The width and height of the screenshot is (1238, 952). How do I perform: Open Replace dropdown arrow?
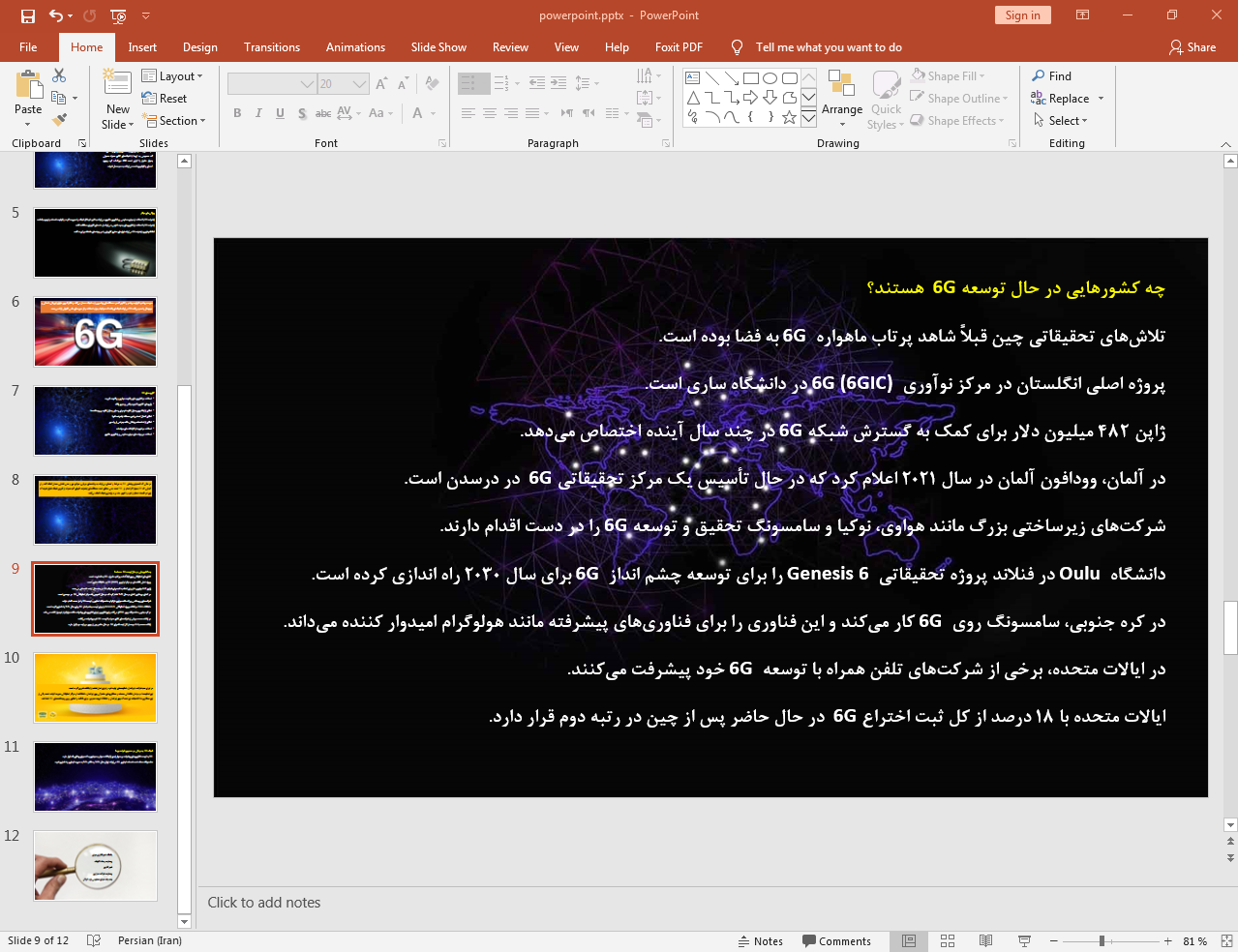pyautogui.click(x=1101, y=99)
